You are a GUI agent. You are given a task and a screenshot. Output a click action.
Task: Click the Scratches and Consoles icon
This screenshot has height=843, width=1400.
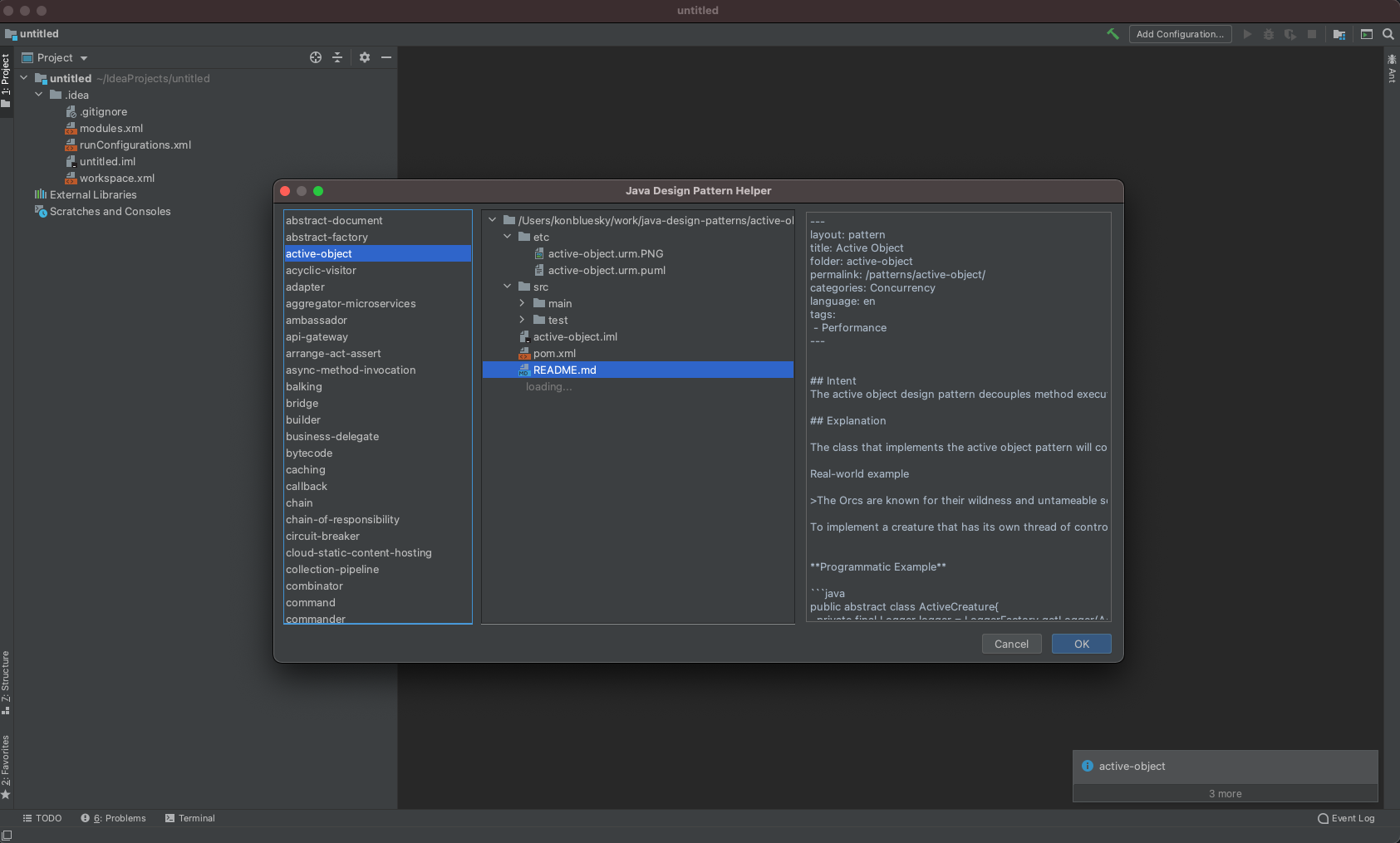click(x=41, y=211)
